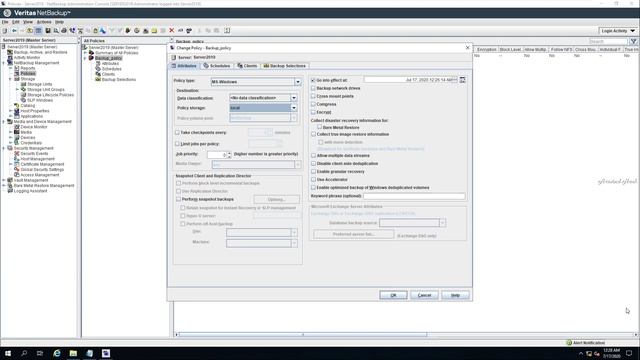Viewport: 640px width, 360px height.
Task: Click the red X delete icon in toolbar
Action: point(172,31)
